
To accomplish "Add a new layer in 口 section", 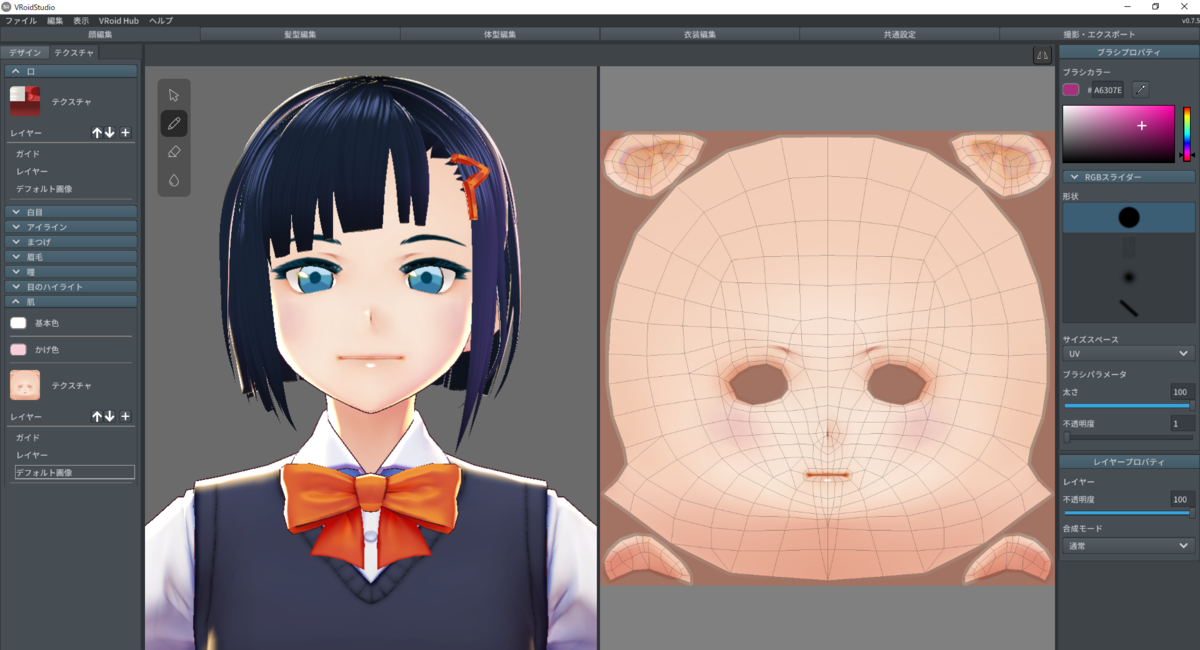I will pyautogui.click(x=125, y=132).
